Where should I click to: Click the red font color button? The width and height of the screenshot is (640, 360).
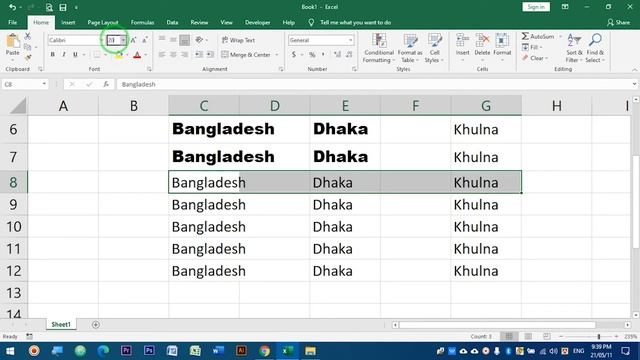[137, 55]
